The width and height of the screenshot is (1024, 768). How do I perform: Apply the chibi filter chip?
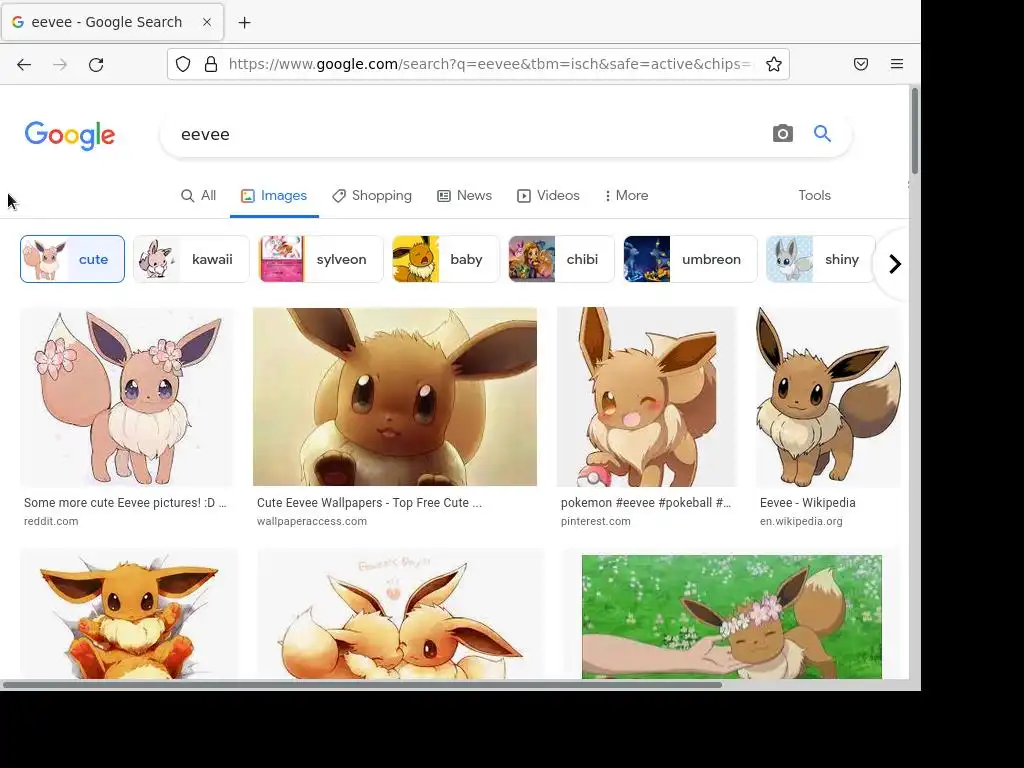point(561,259)
